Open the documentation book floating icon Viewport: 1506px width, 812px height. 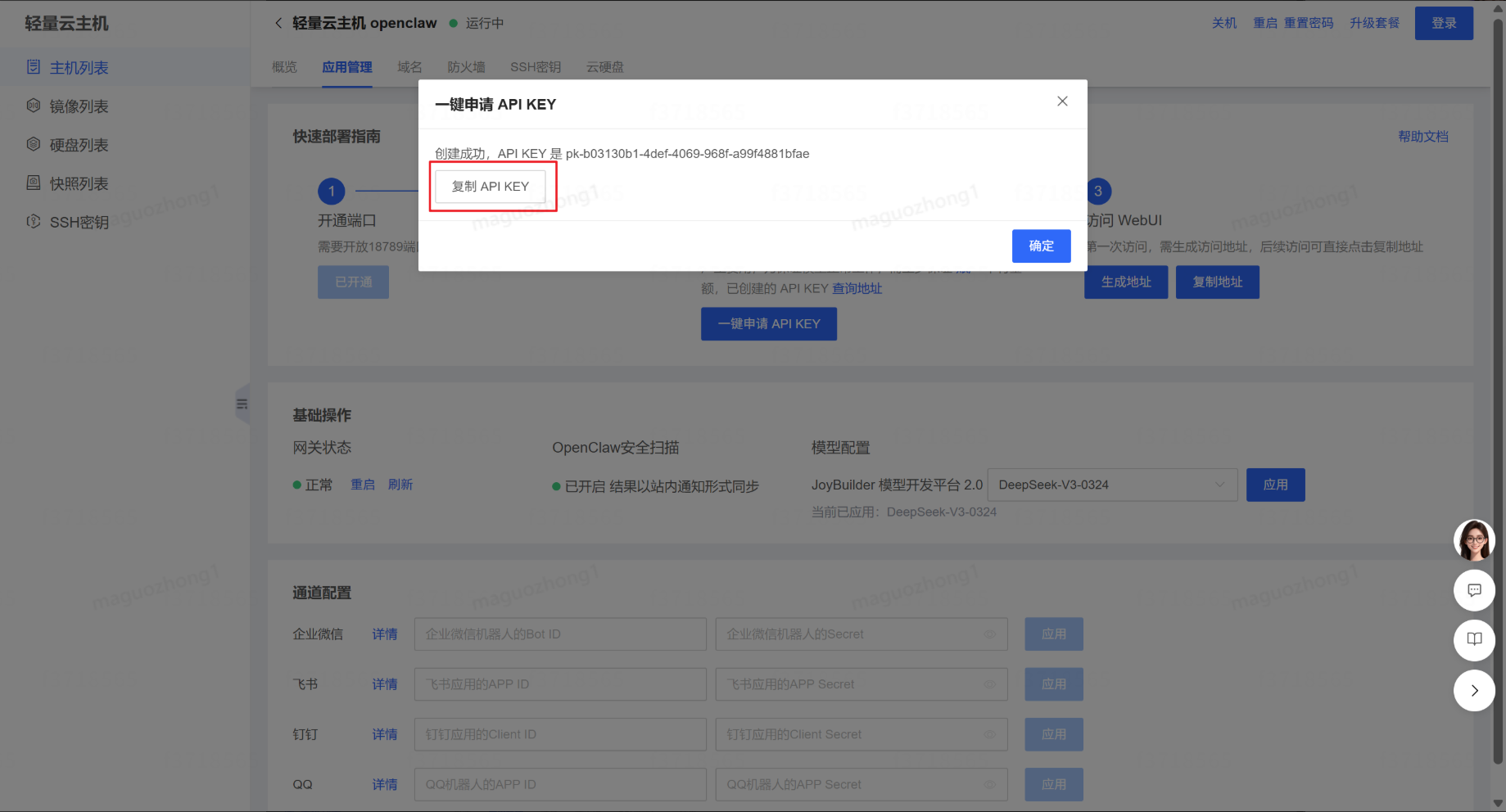pyautogui.click(x=1474, y=639)
